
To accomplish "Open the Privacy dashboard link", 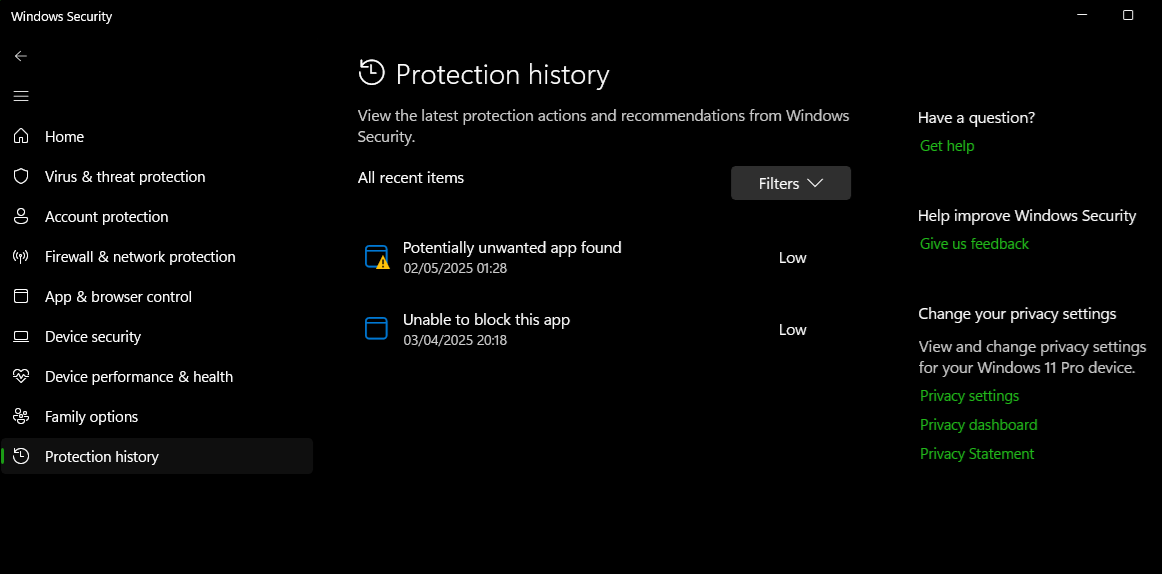I will pos(978,425).
